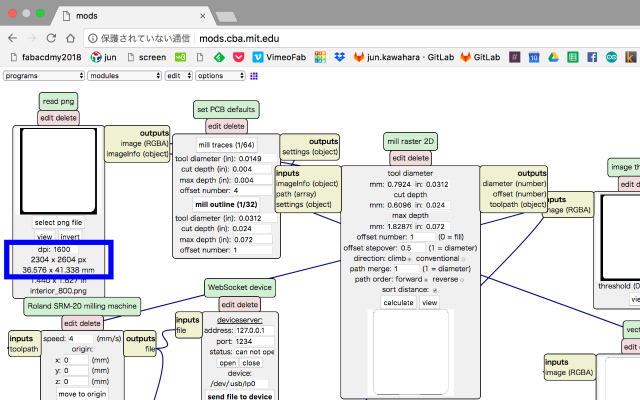640x400 pixels.
Task: Invert the loaded png image
Action: click(x=70, y=237)
